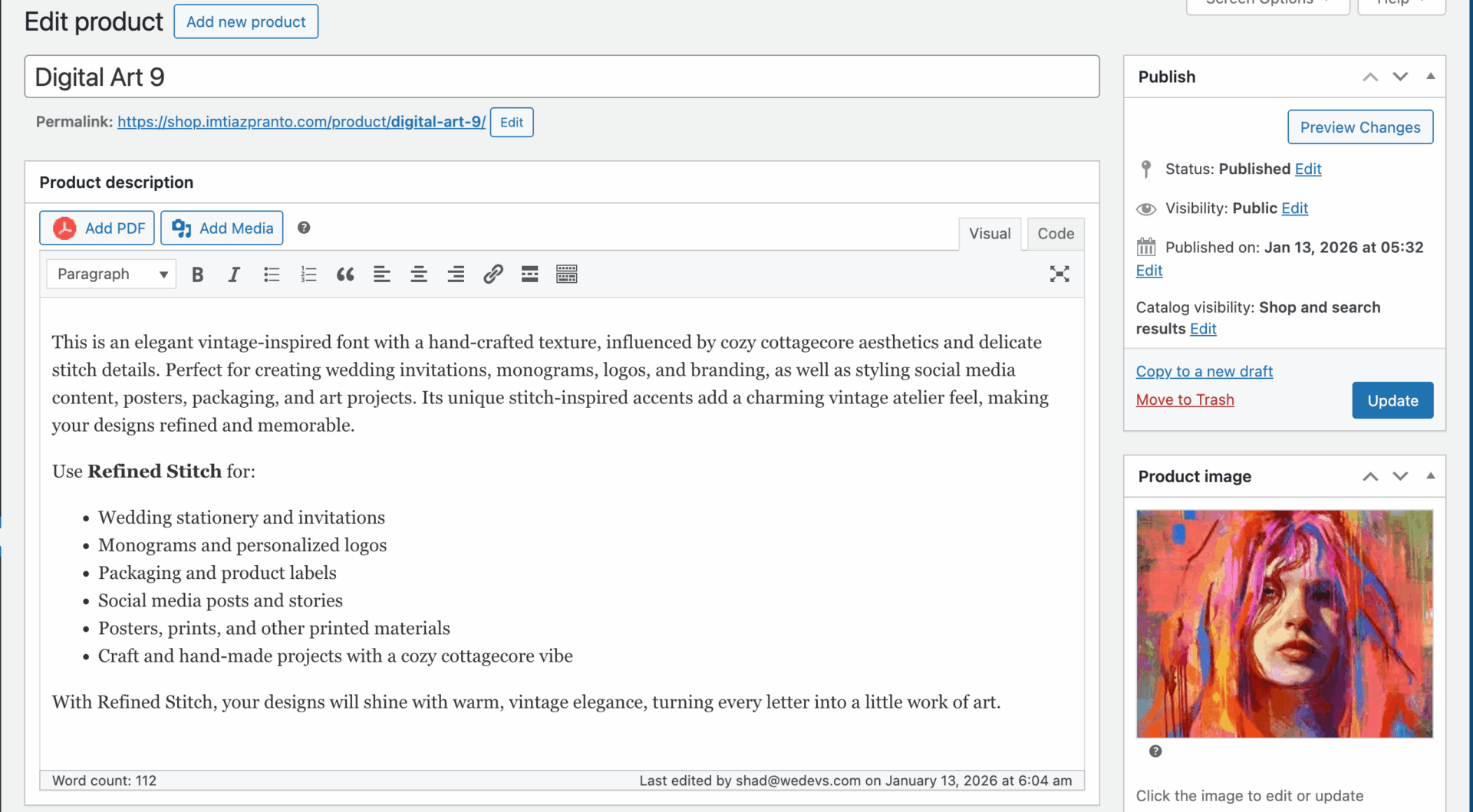This screenshot has width=1473, height=812.
Task: Click the Update button
Action: (1392, 399)
